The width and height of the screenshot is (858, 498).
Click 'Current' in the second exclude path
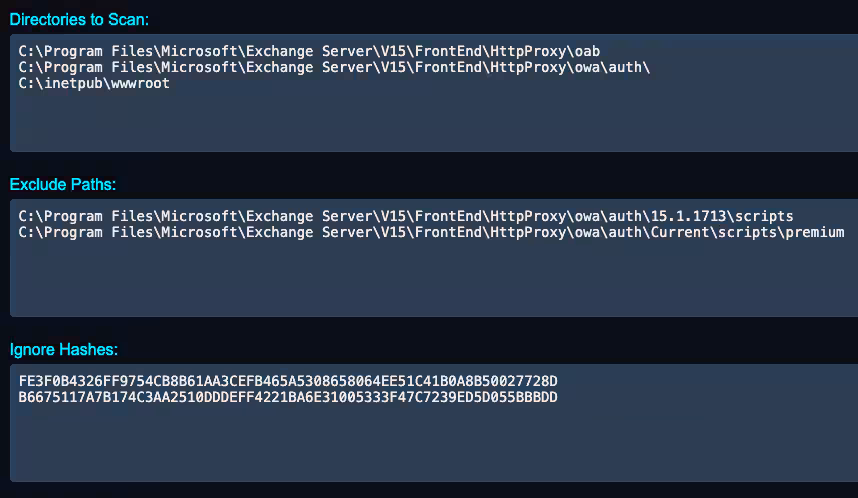[x=684, y=233]
